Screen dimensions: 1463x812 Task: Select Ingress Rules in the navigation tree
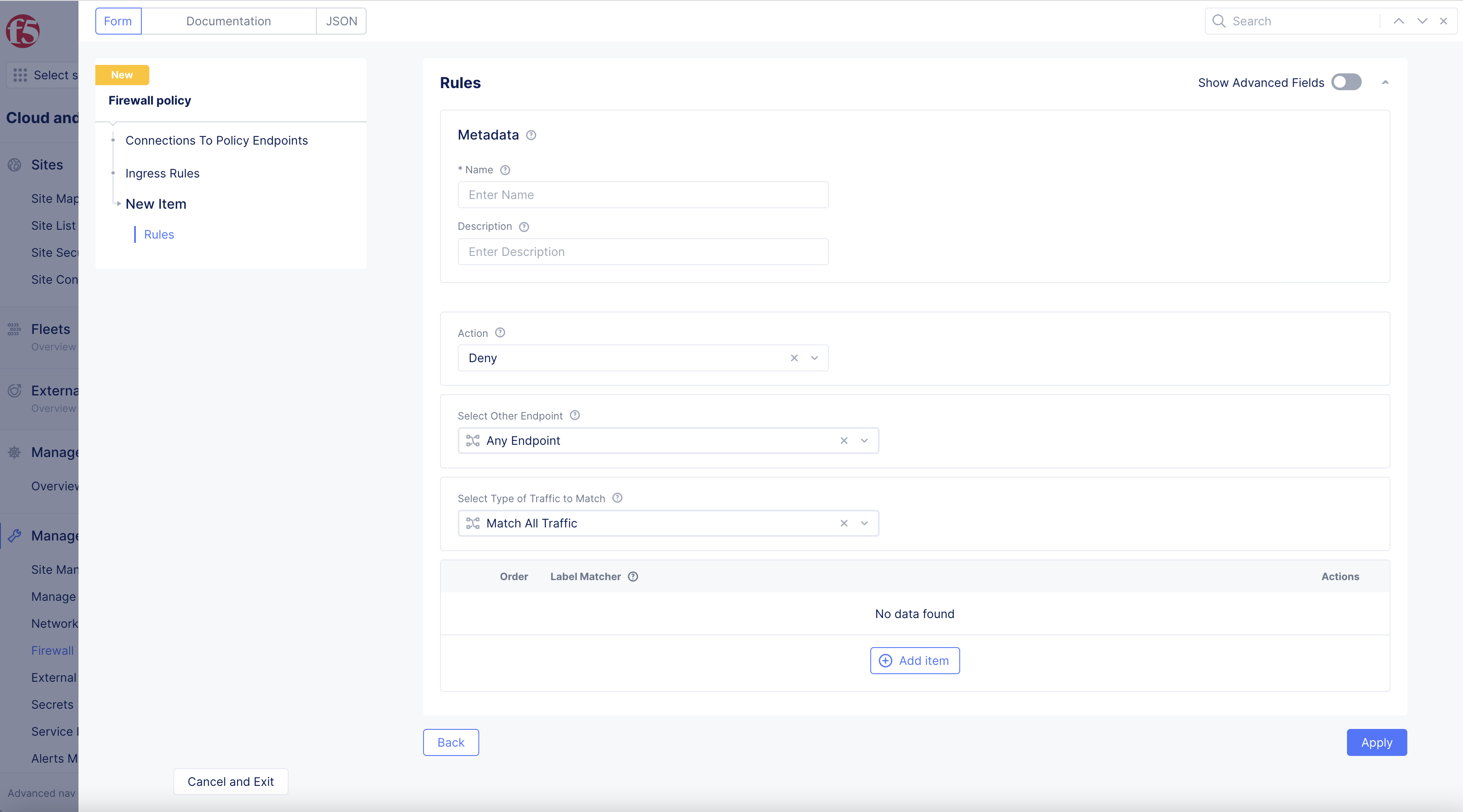point(162,173)
